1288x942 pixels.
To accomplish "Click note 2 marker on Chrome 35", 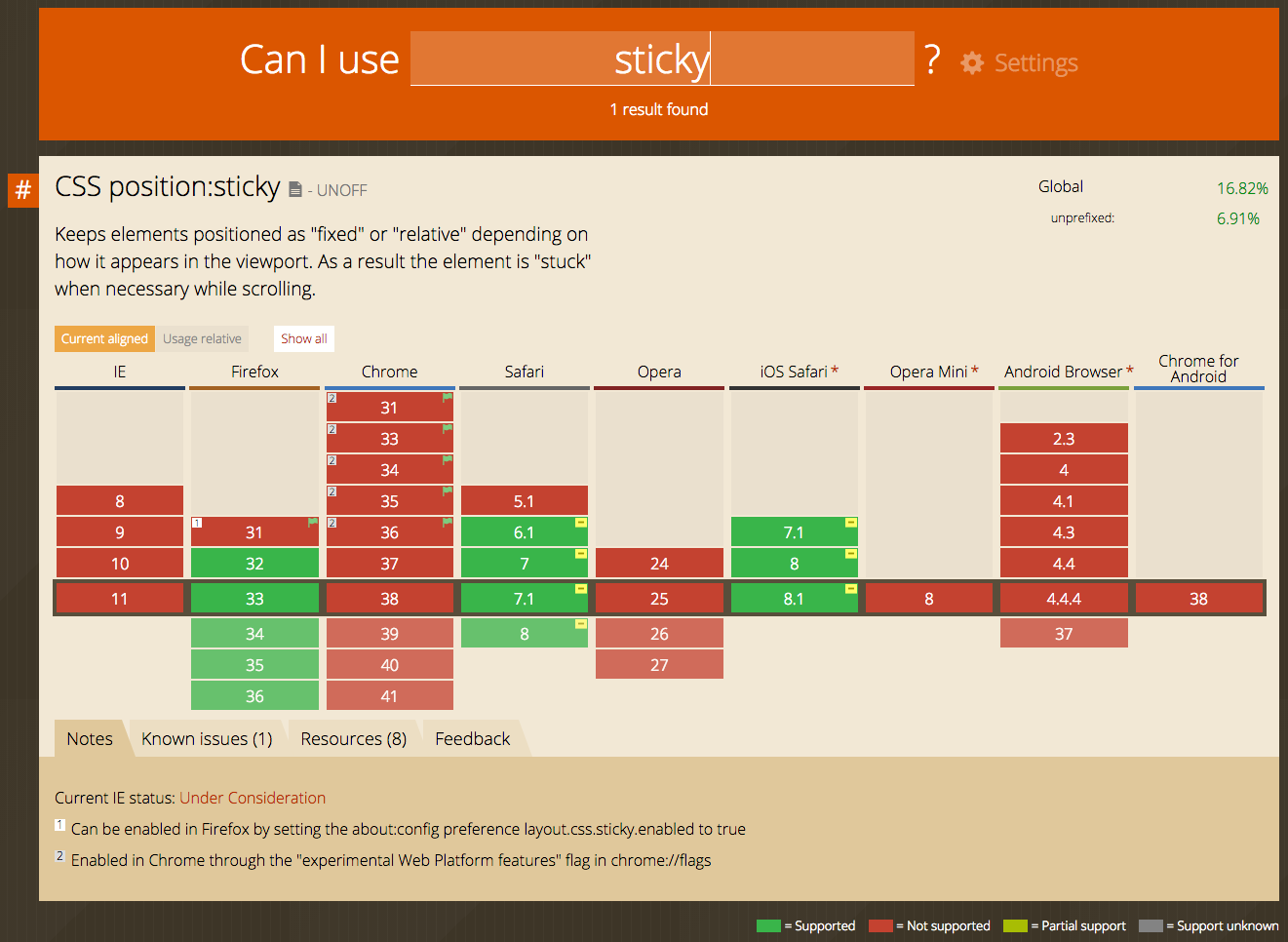I will coord(332,491).
